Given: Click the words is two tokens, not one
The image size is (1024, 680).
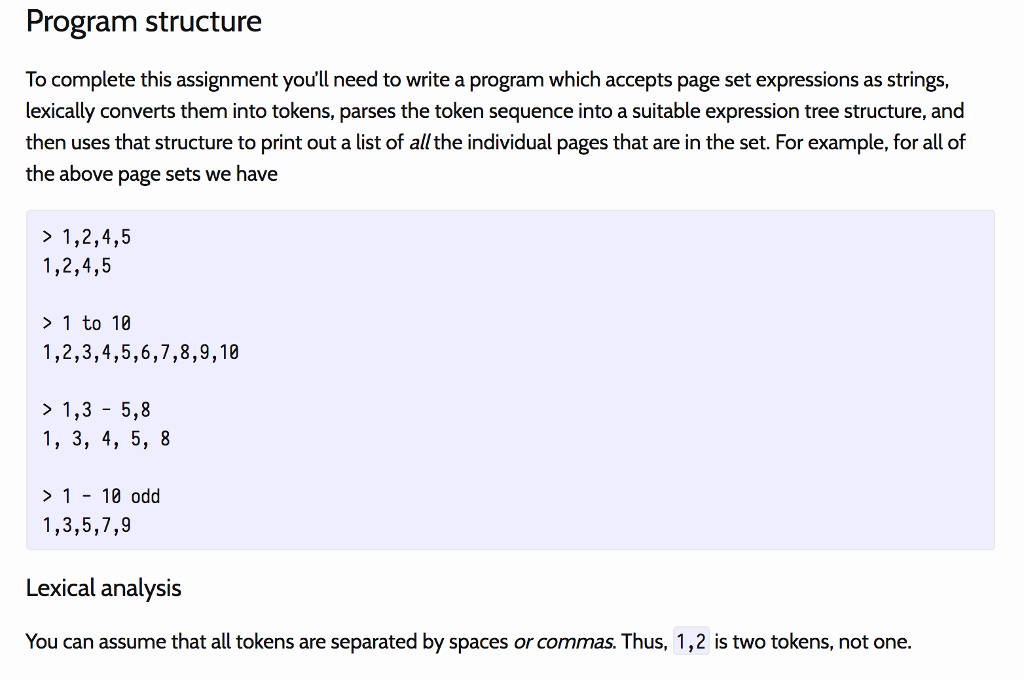Looking at the screenshot, I should tap(812, 641).
